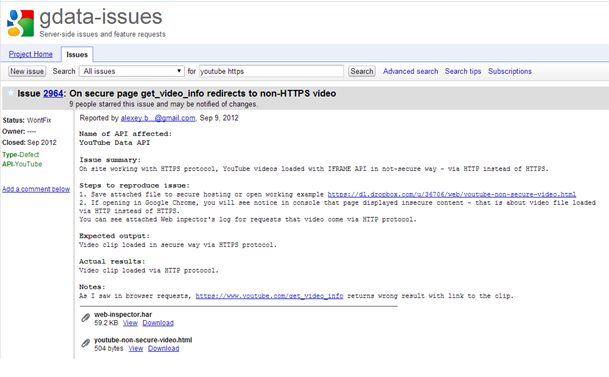Viewport: 609px width, 377px height.
Task: Click reporter email alexey.b...@gmail.com
Action: pos(158,118)
